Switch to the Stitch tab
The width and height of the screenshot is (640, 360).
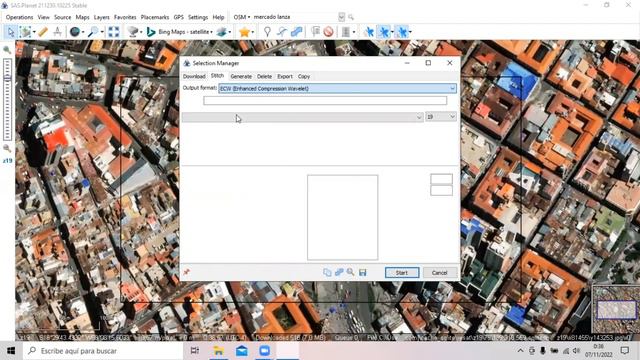pyautogui.click(x=217, y=76)
